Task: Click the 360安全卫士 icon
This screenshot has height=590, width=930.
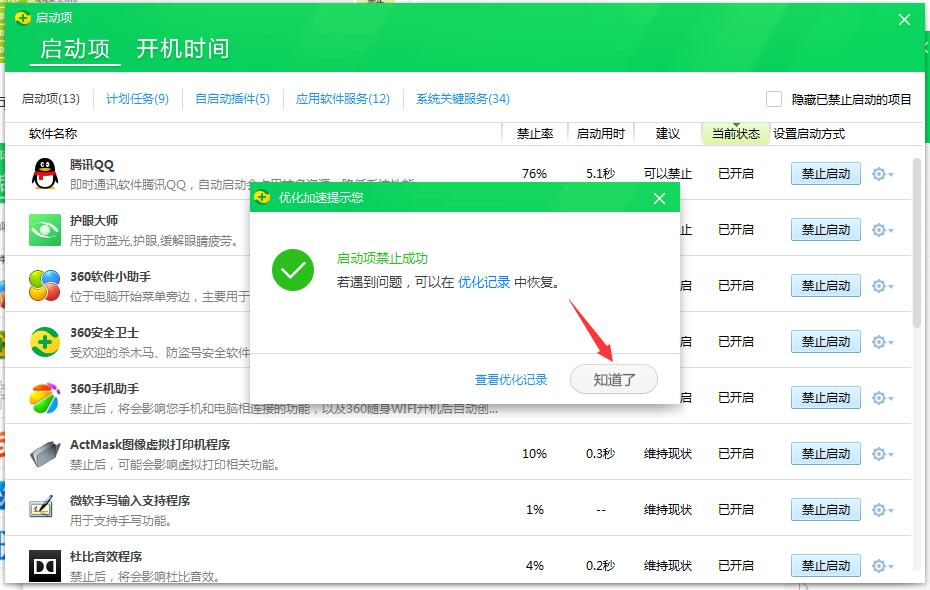Action: [x=45, y=342]
